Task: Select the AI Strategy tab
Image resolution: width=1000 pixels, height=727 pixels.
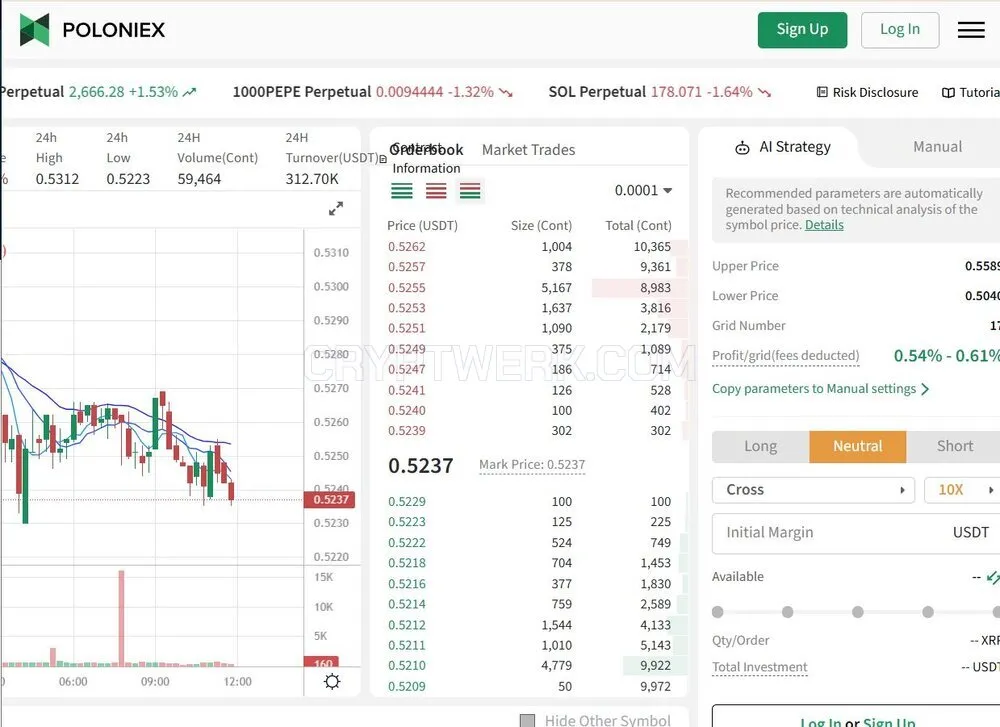Action: 783,147
